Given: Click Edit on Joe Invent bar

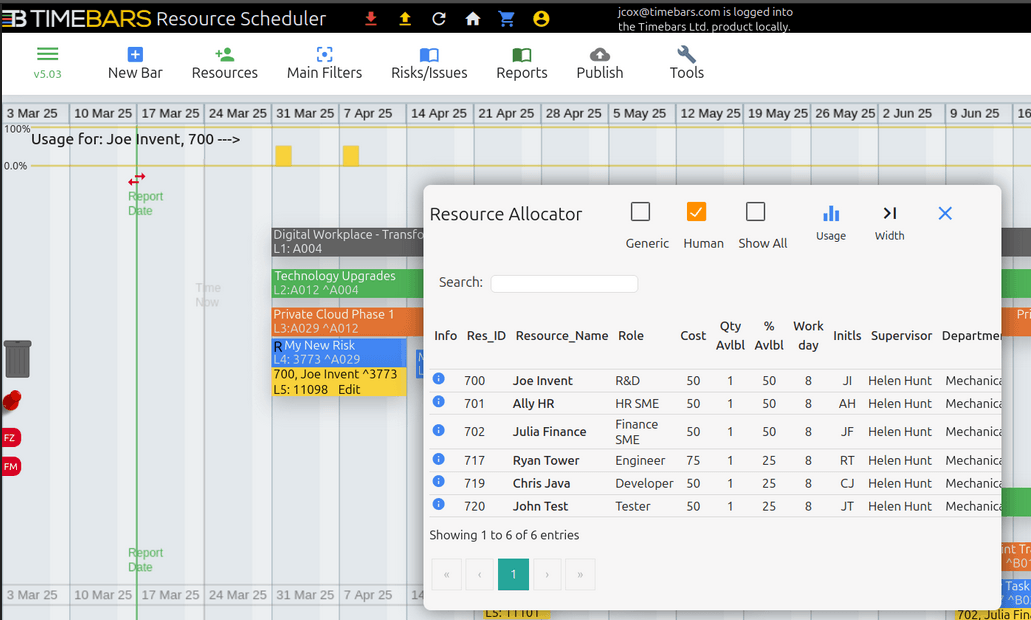Looking at the screenshot, I should click(x=349, y=389).
